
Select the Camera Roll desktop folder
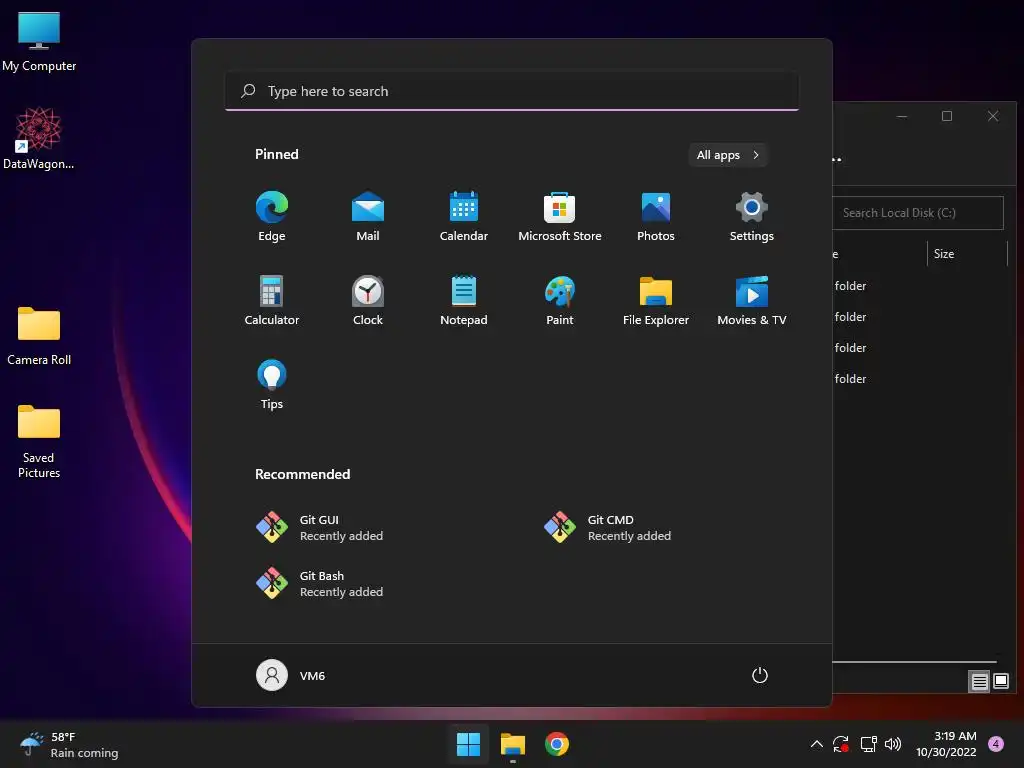click(39, 336)
